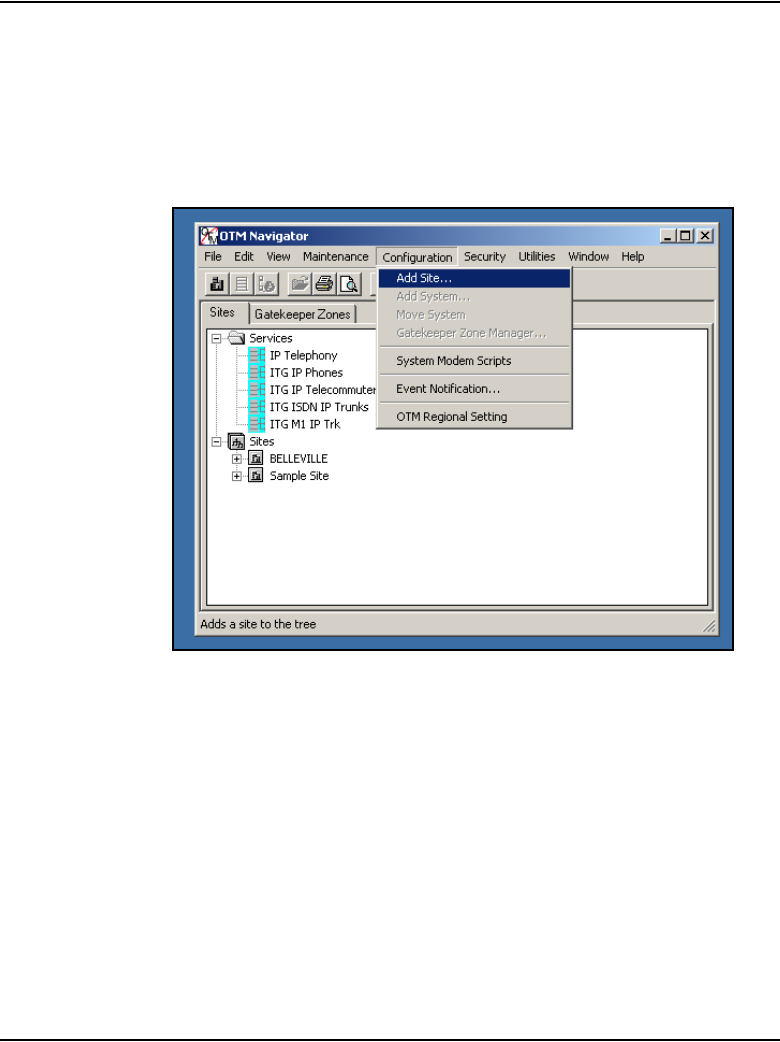Click the IP Telephony service icon
Image resolution: width=780 pixels, height=1042 pixels.
tap(256, 356)
